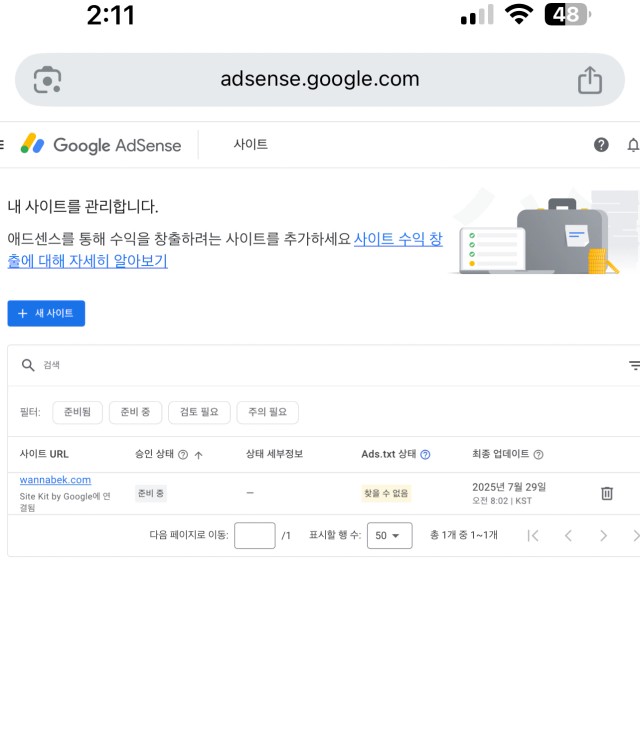
Task: Go to previous page chevron
Action: tap(569, 535)
